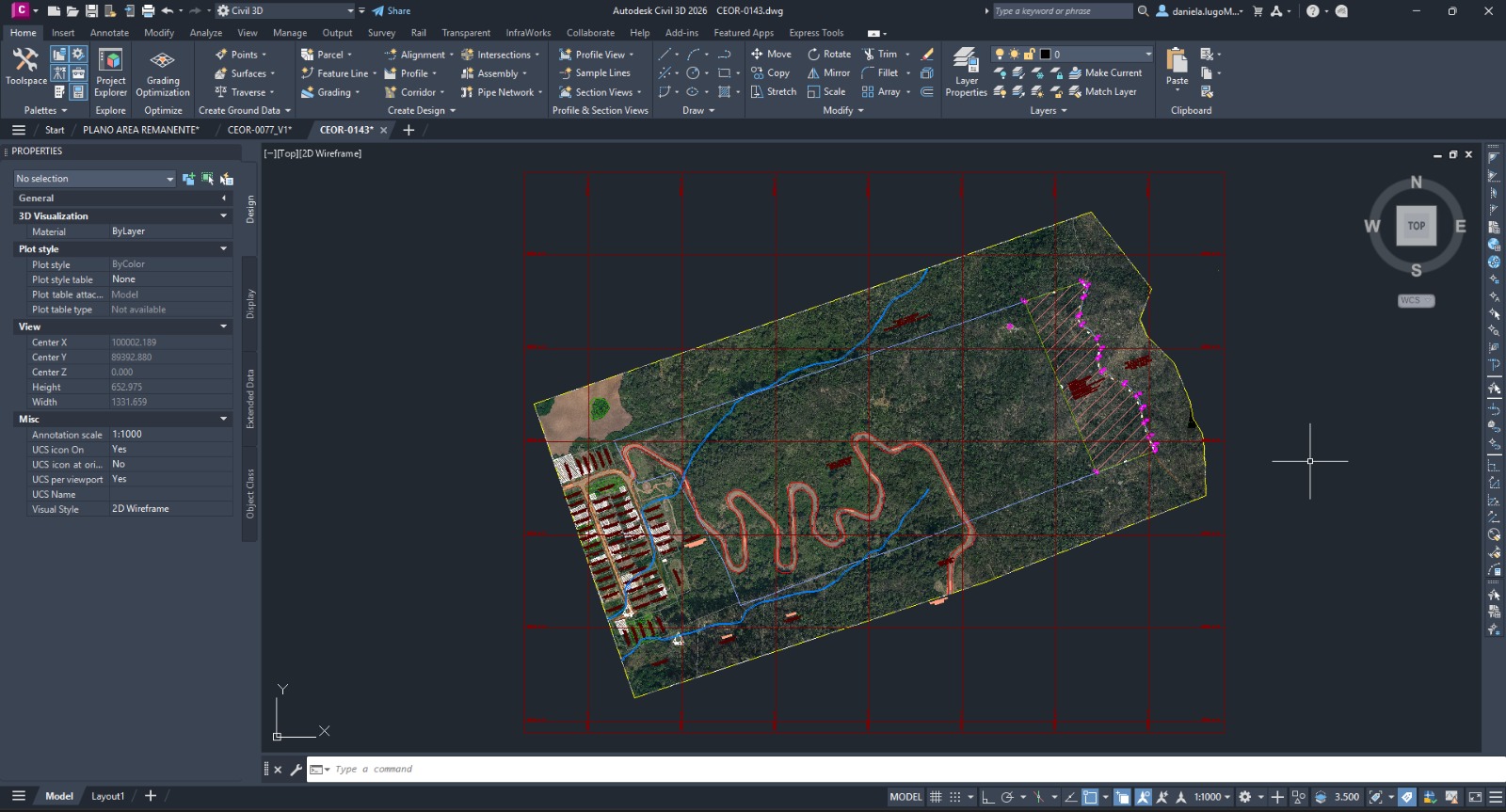This screenshot has height=812, width=1506.
Task: Switch to CEOR-0077_V1 drawing tab
Action: point(260,130)
